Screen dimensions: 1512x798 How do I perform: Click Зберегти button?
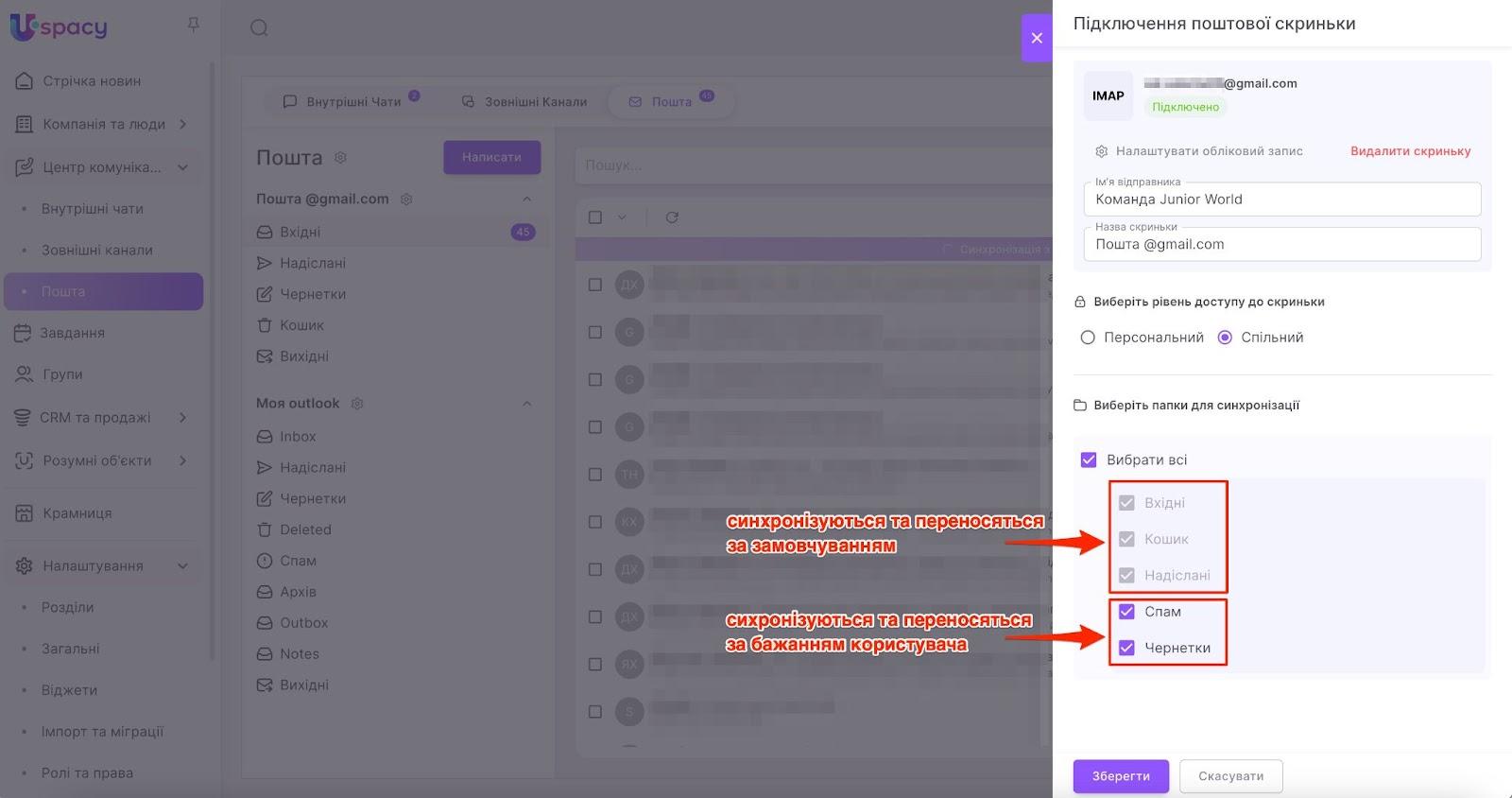pyautogui.click(x=1121, y=776)
